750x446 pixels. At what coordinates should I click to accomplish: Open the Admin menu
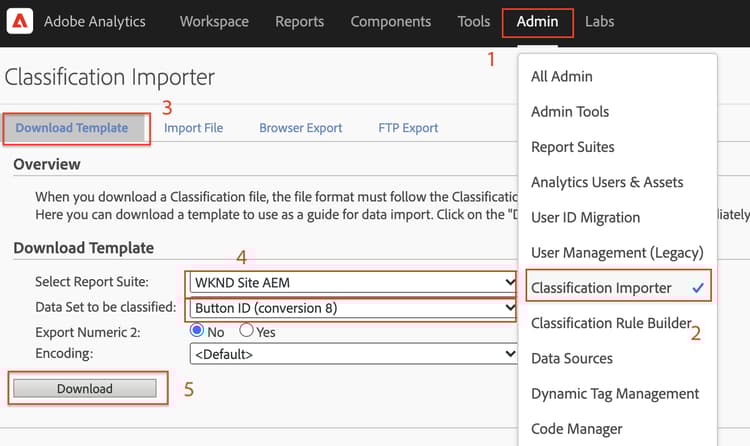coord(537,21)
